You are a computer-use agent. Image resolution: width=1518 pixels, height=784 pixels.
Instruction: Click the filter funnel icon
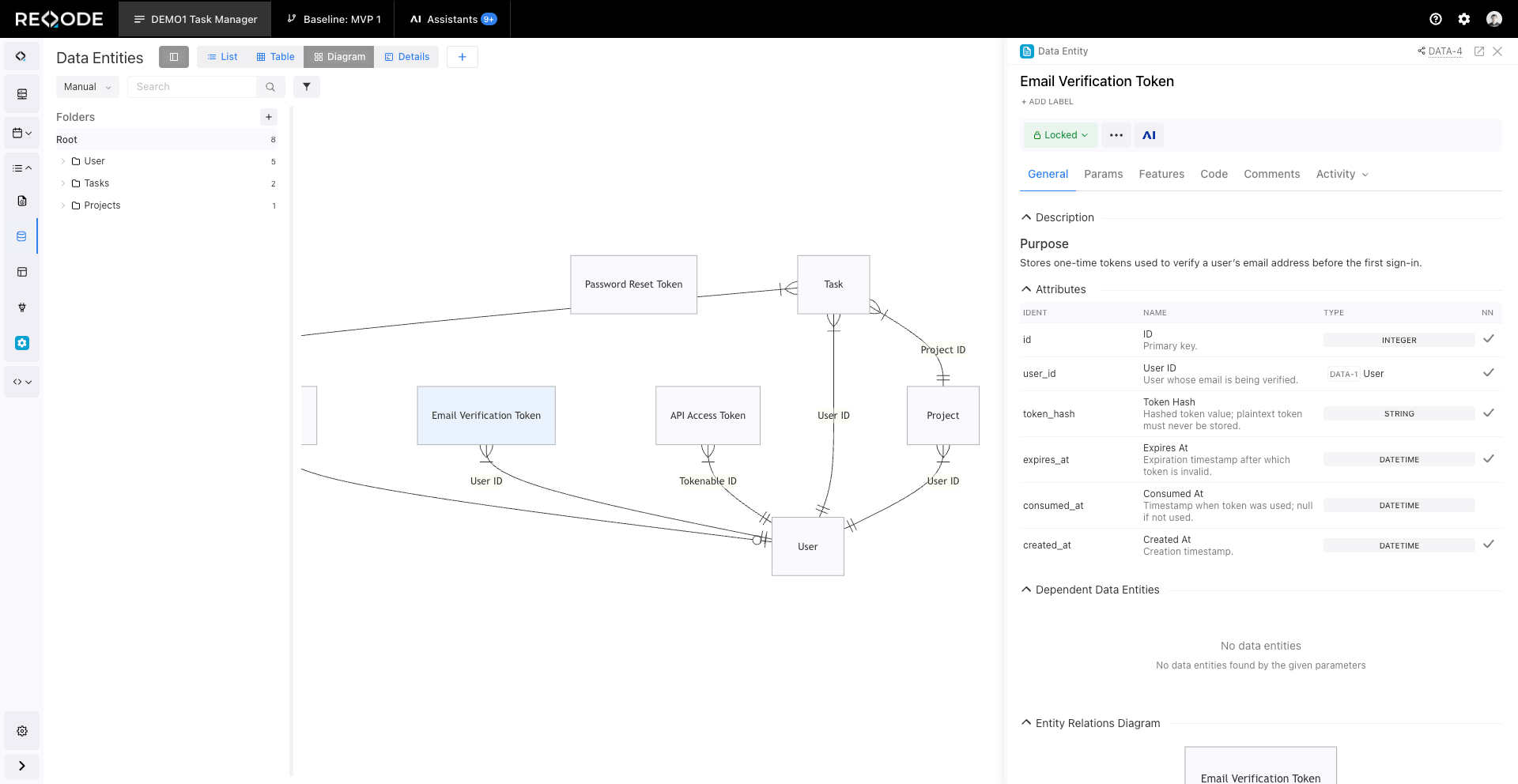307,87
